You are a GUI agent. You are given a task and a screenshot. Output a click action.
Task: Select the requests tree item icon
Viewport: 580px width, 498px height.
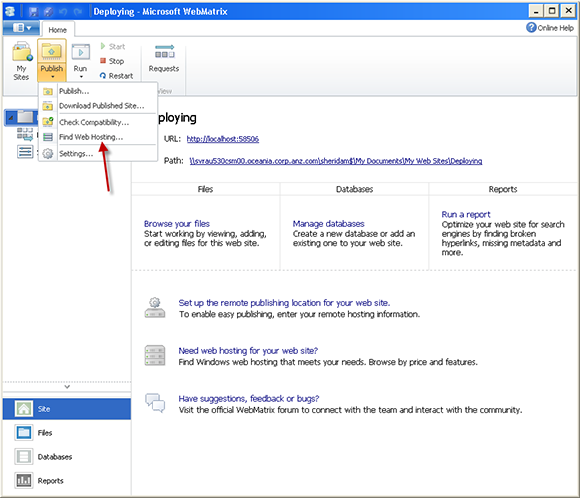coord(25,134)
